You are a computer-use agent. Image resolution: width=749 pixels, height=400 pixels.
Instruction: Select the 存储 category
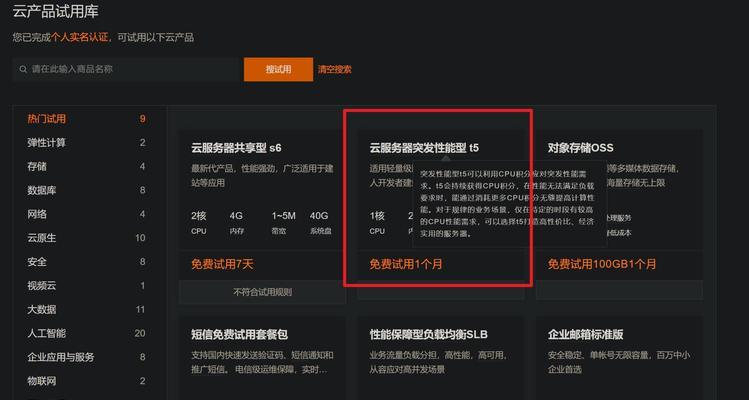[37, 167]
